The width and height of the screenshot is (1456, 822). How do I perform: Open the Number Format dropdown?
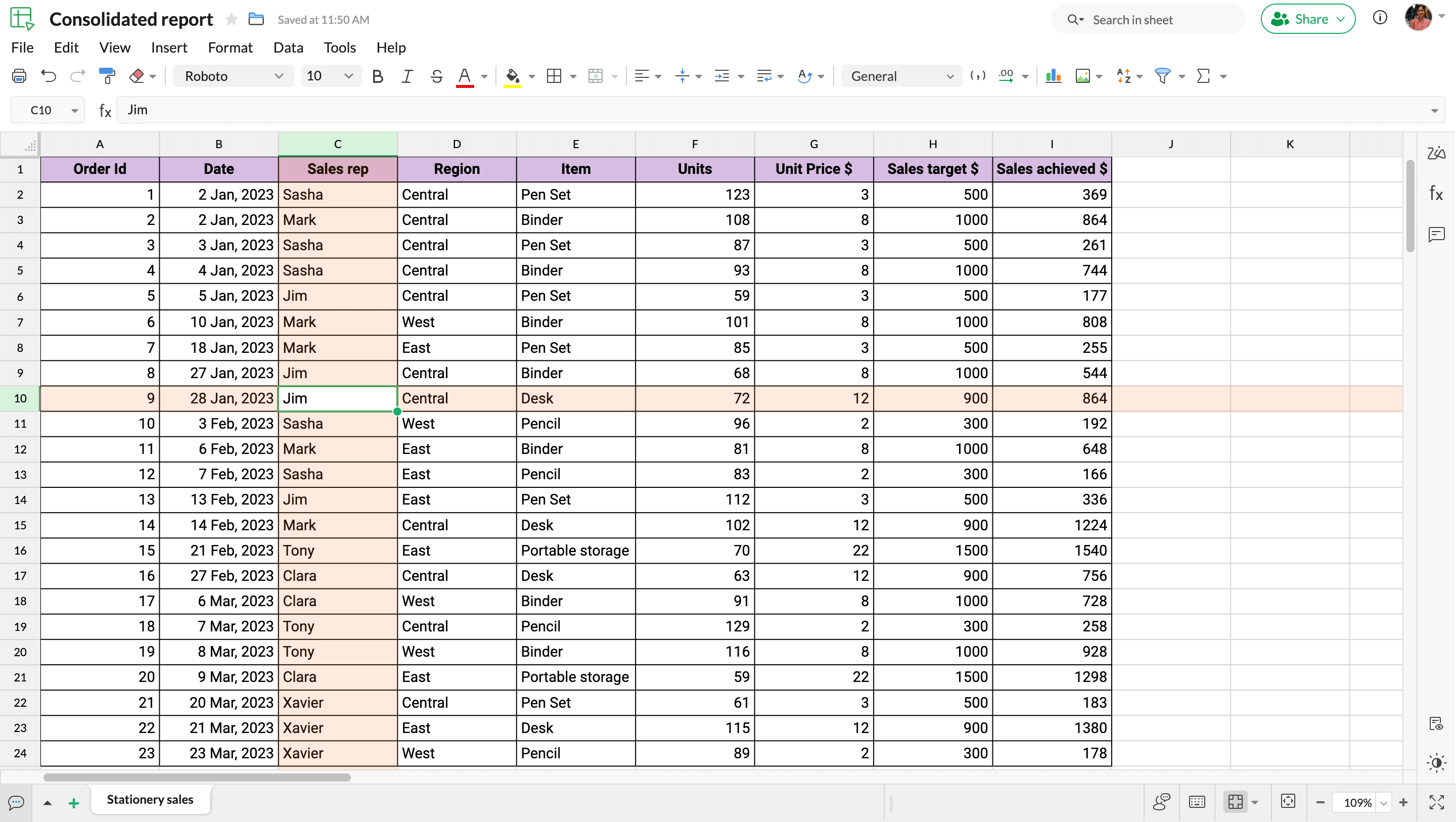[900, 76]
